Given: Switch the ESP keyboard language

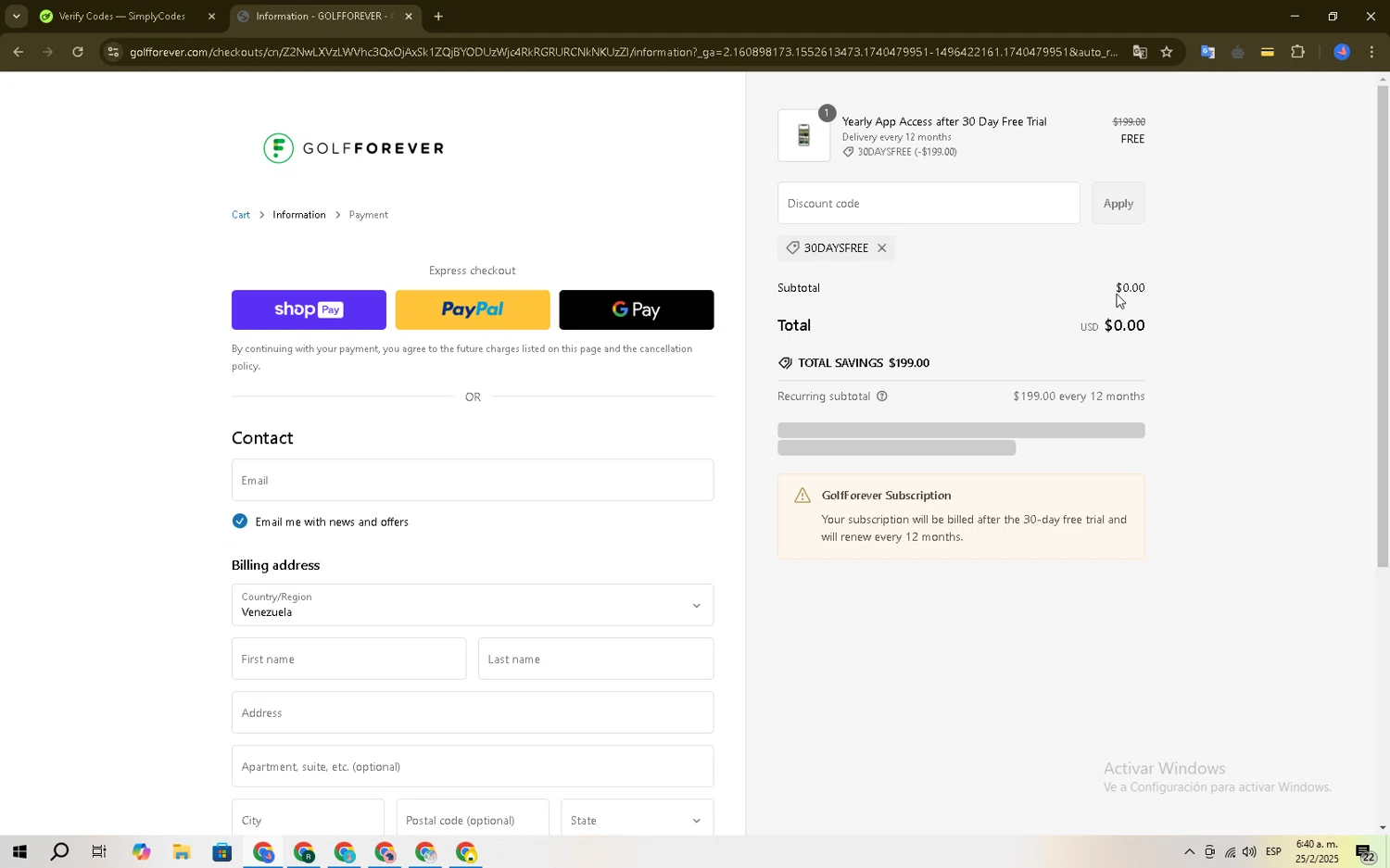Looking at the screenshot, I should tap(1274, 852).
